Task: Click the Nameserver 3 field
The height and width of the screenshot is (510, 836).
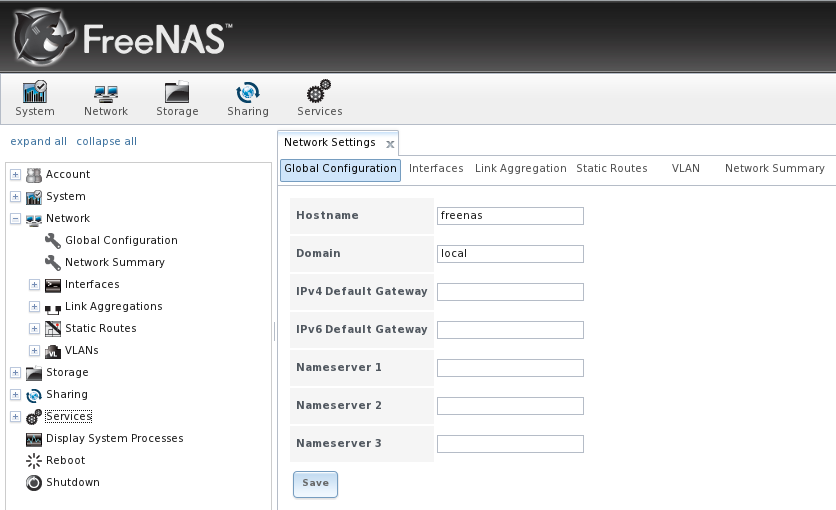Action: point(510,444)
